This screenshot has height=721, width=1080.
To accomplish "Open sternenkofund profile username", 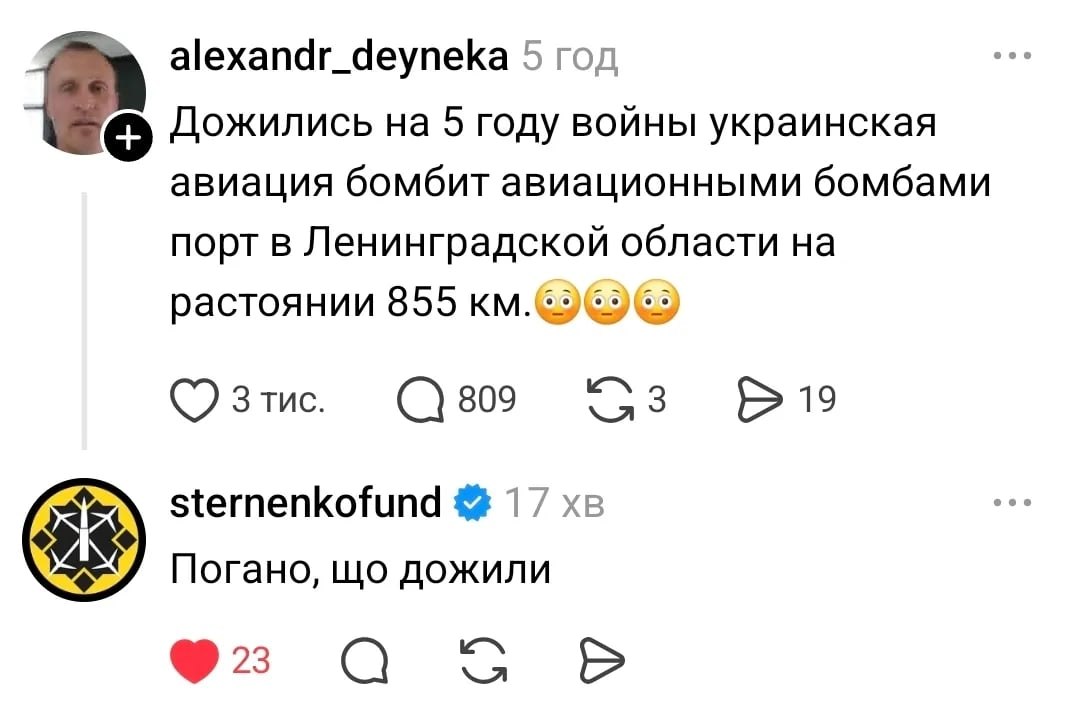I will (305, 503).
